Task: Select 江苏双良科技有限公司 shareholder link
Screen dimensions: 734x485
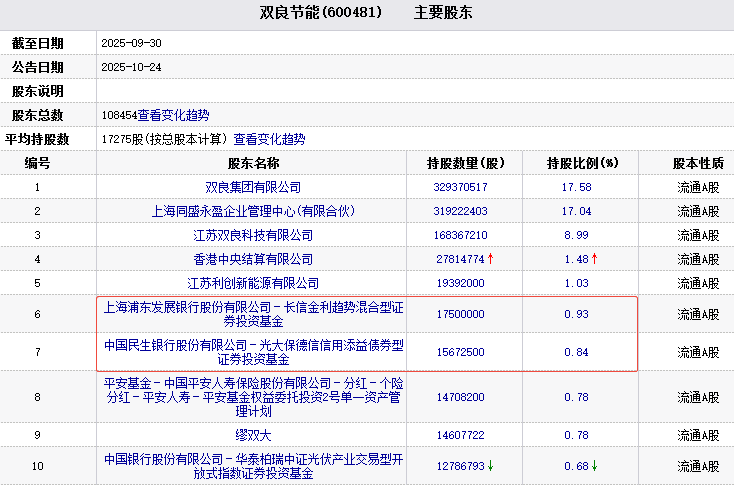Action: (x=252, y=235)
